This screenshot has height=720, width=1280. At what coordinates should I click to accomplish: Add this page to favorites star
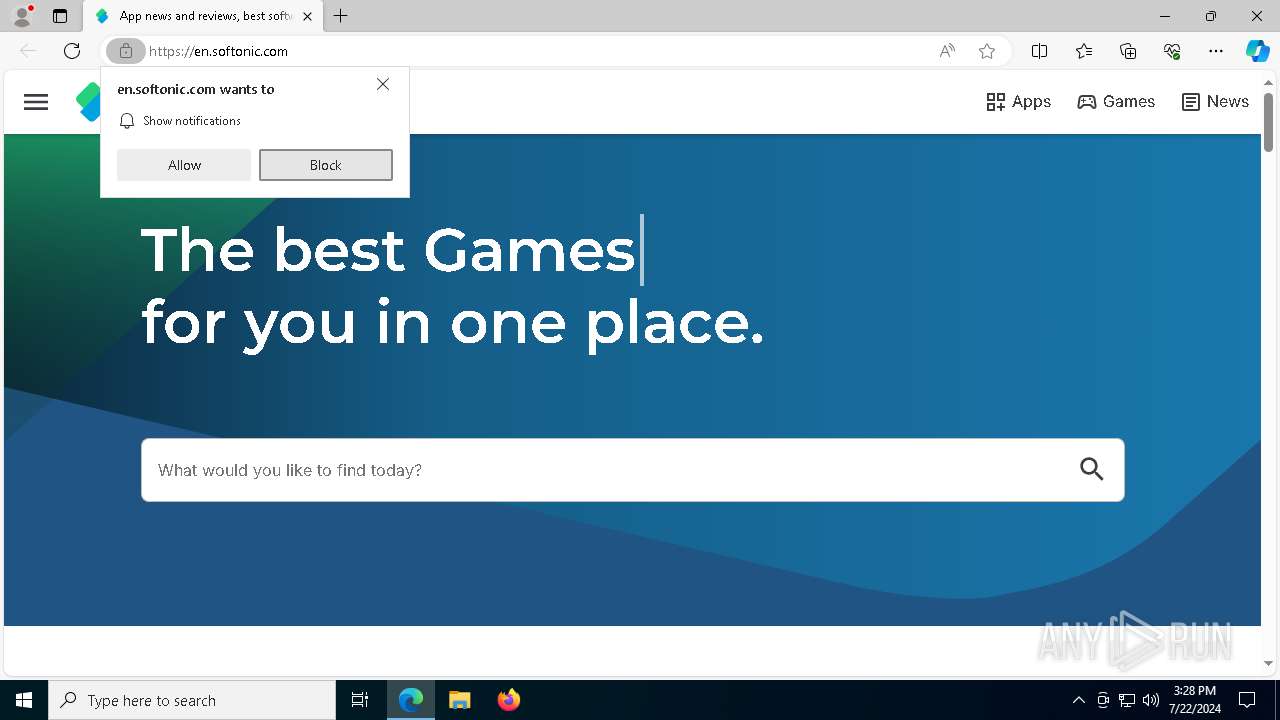point(987,51)
